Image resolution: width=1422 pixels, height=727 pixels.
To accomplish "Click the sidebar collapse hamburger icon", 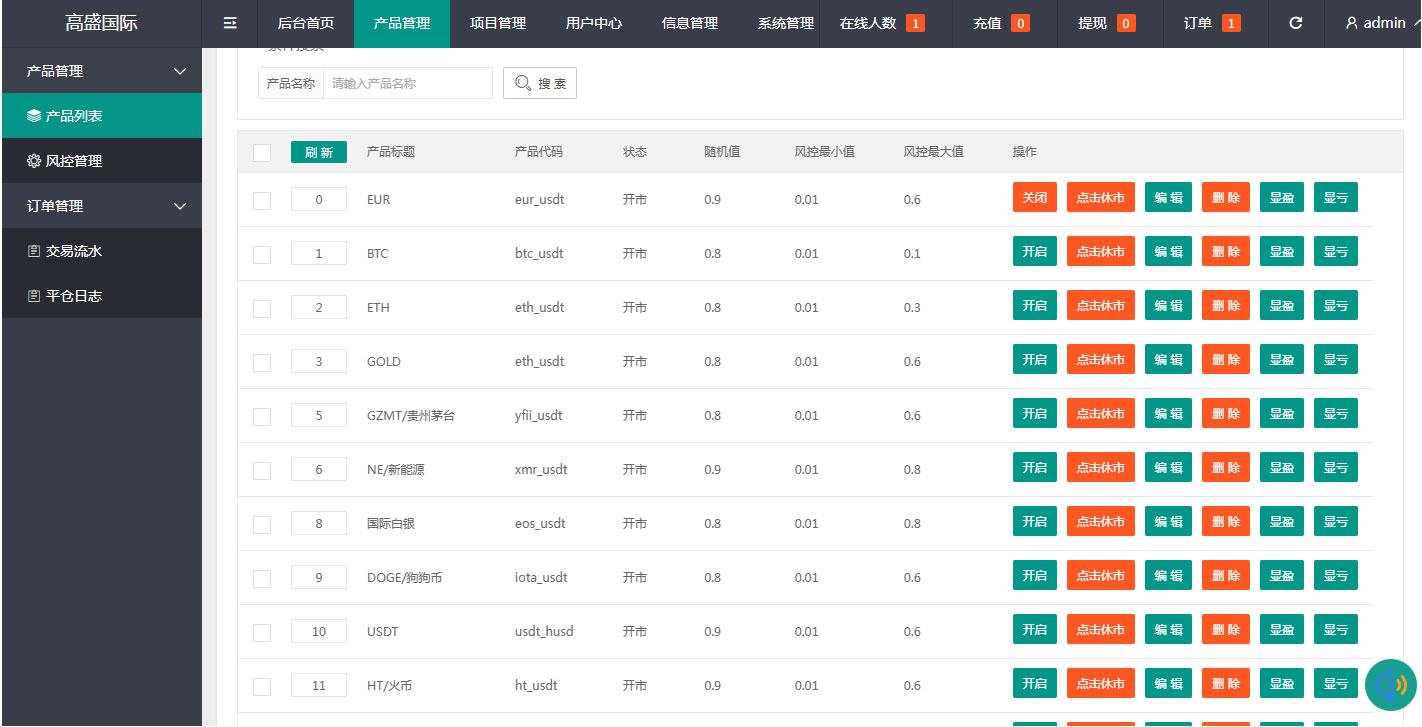I will click(x=230, y=23).
